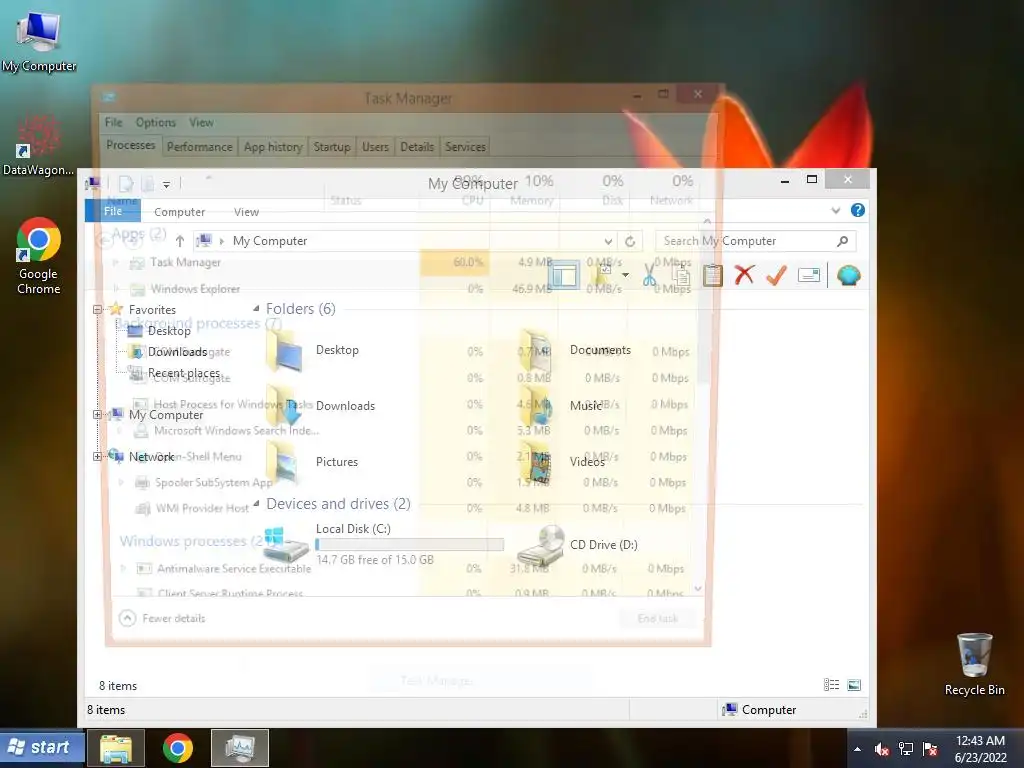
Task: Click the Properties icon in Quick Access Toolbar
Action: [126, 184]
